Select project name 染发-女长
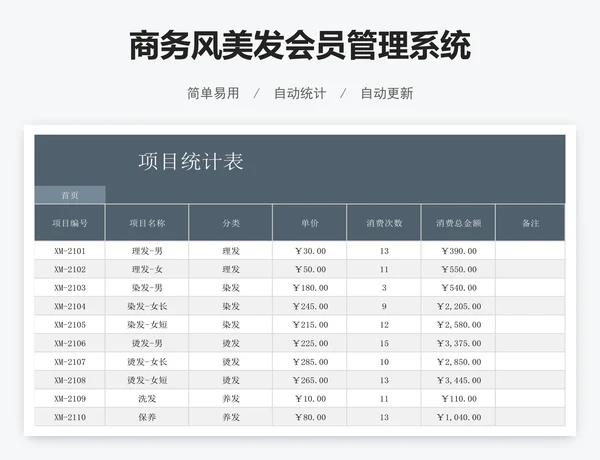Viewport: 600px width, 460px height. 147,306
